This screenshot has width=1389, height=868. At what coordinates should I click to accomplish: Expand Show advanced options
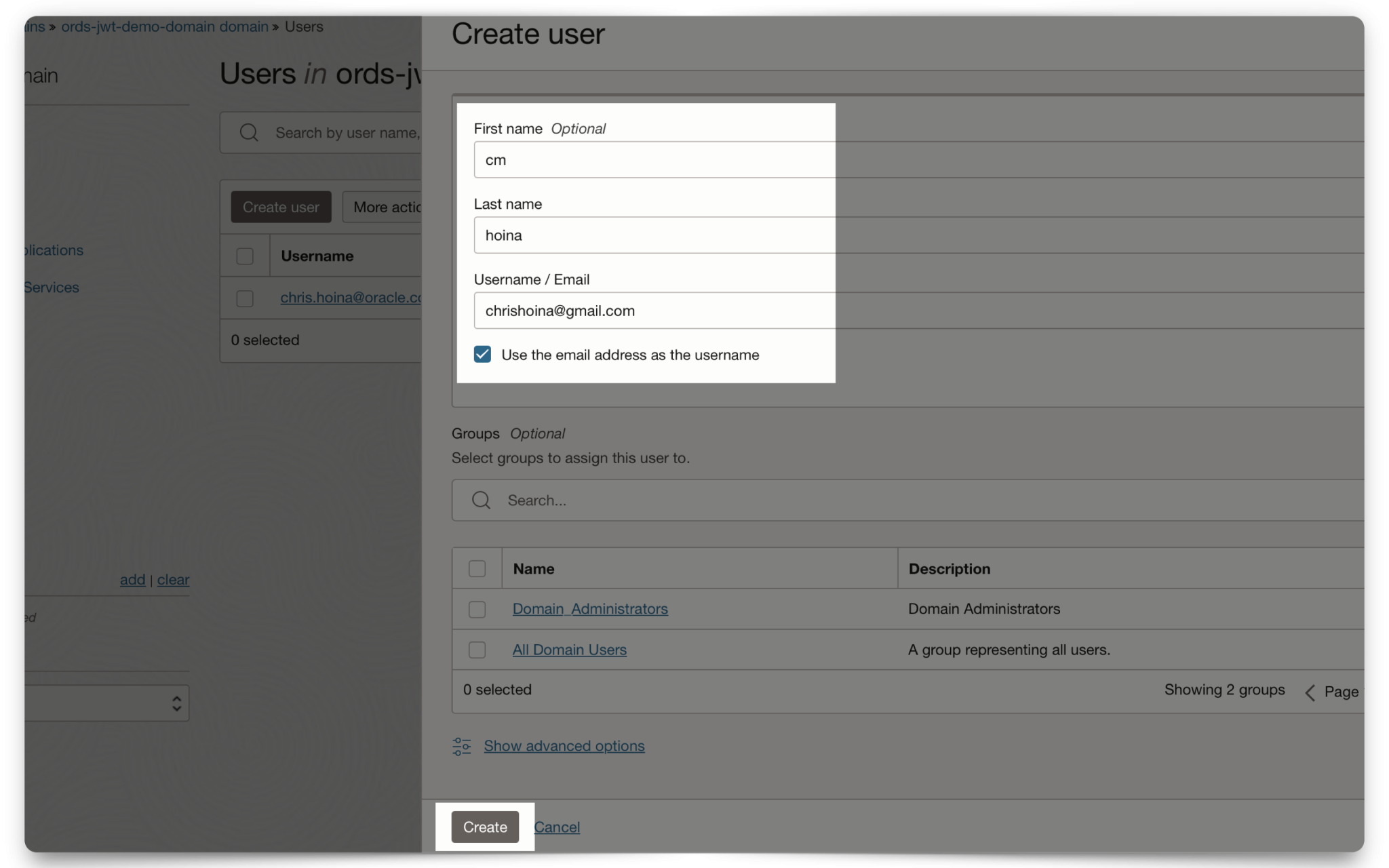tap(564, 746)
